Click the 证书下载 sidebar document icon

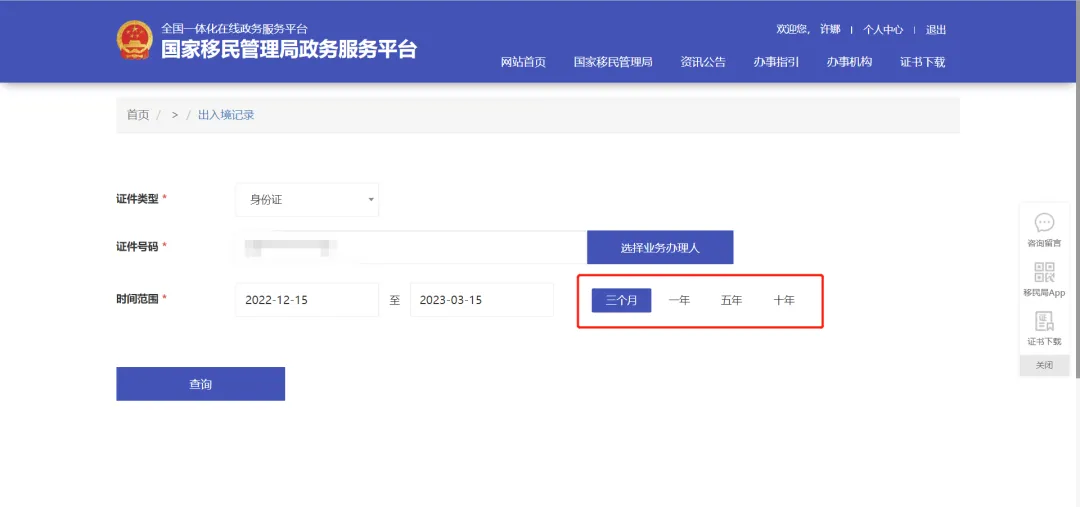pos(1044,322)
